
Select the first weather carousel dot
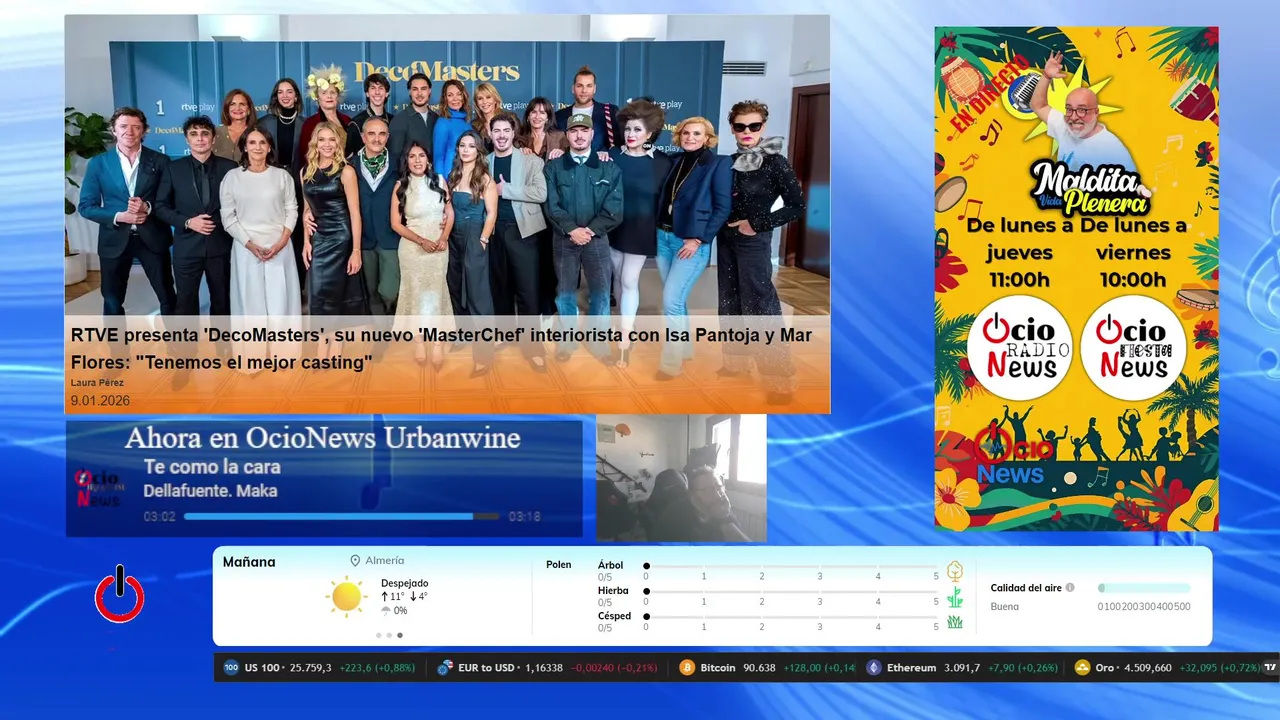(378, 635)
